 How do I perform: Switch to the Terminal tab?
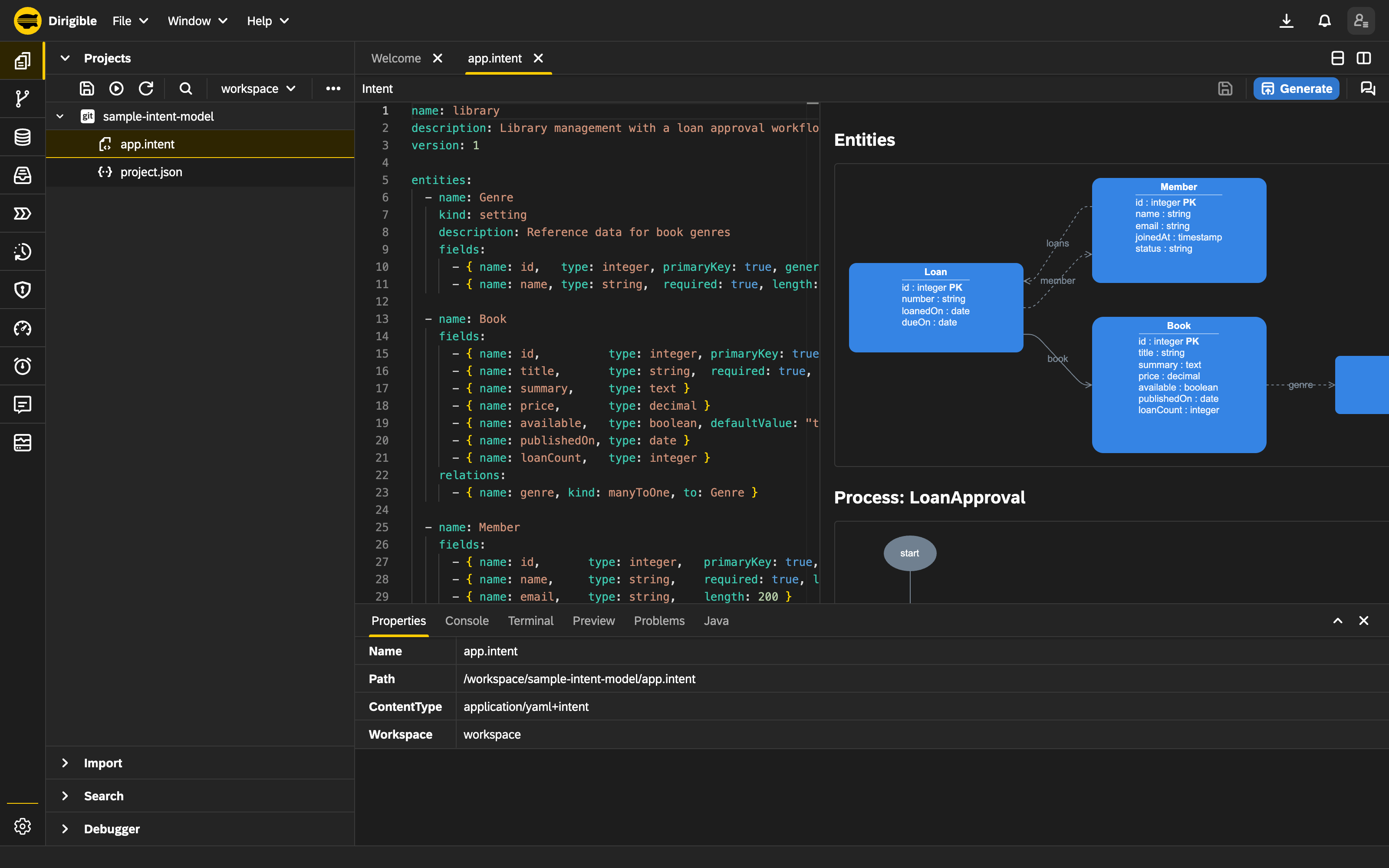point(530,621)
